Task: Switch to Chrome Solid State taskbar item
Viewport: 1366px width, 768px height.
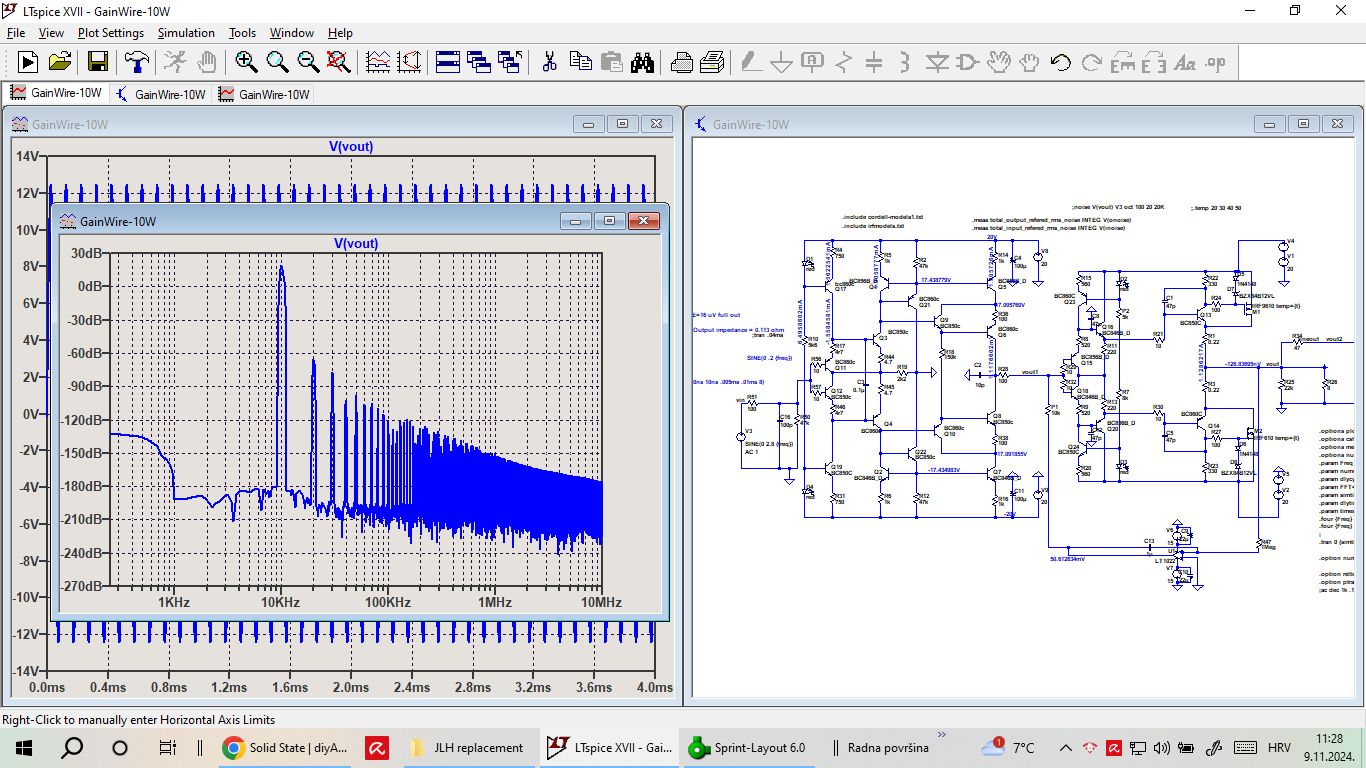Action: 286,747
